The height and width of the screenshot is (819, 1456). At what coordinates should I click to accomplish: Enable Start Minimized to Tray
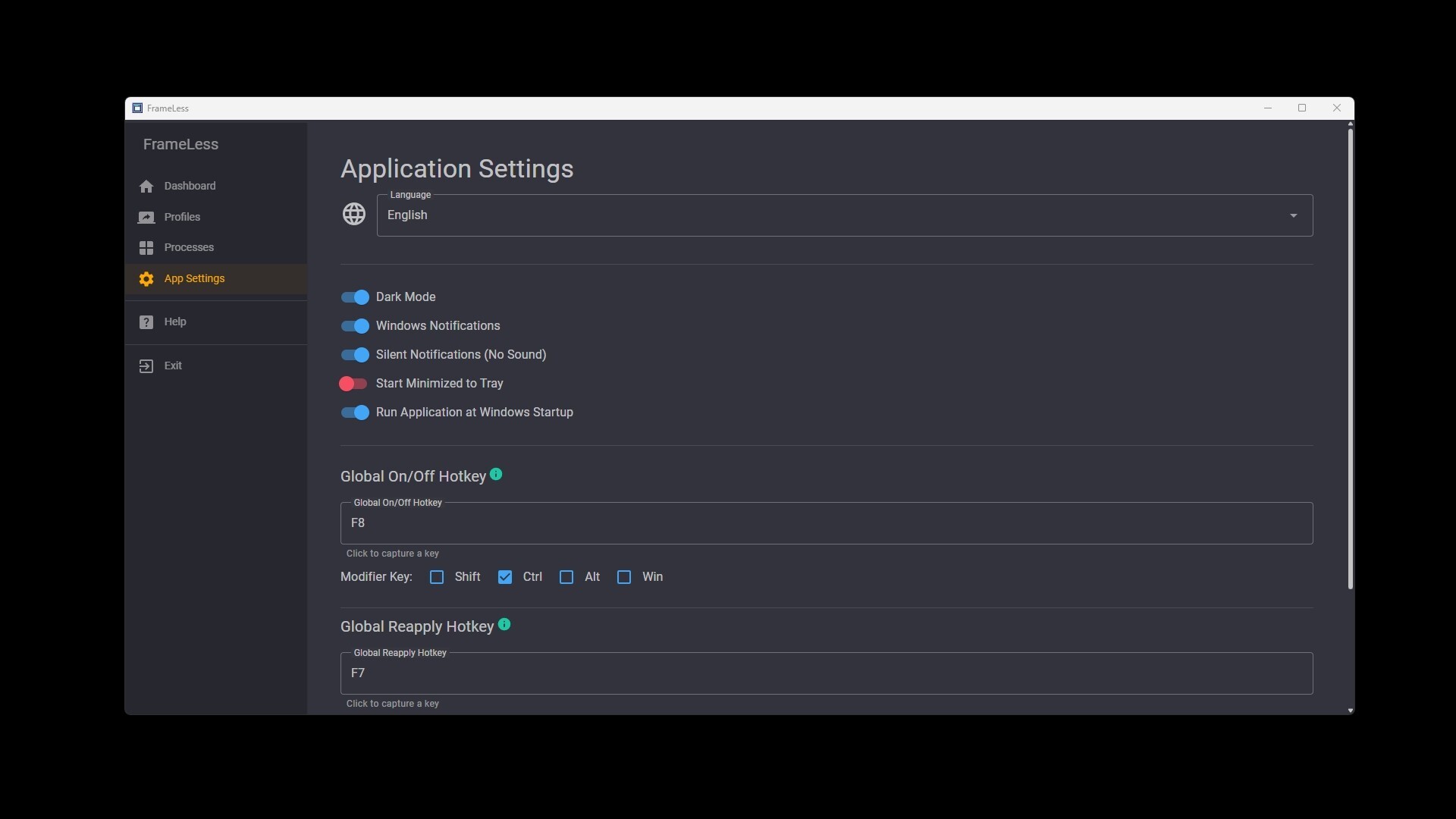pos(354,384)
